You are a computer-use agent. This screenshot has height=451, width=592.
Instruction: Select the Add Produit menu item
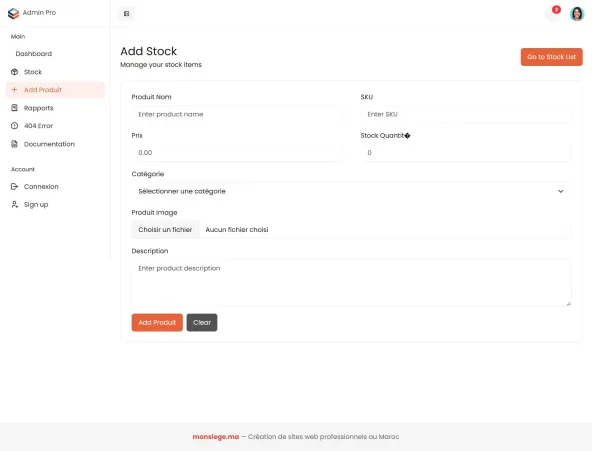(x=56, y=90)
